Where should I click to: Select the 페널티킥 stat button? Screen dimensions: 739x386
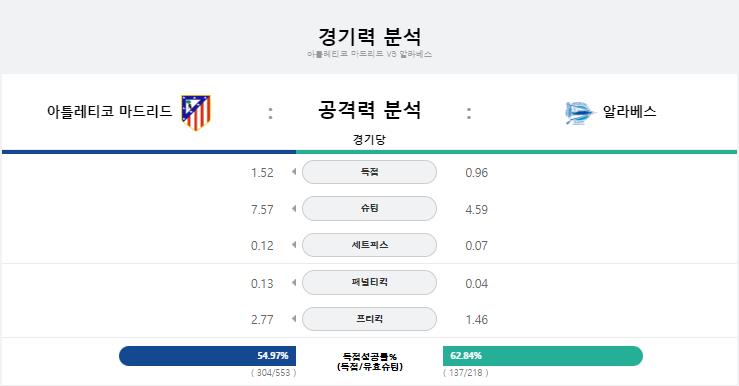tap(369, 282)
